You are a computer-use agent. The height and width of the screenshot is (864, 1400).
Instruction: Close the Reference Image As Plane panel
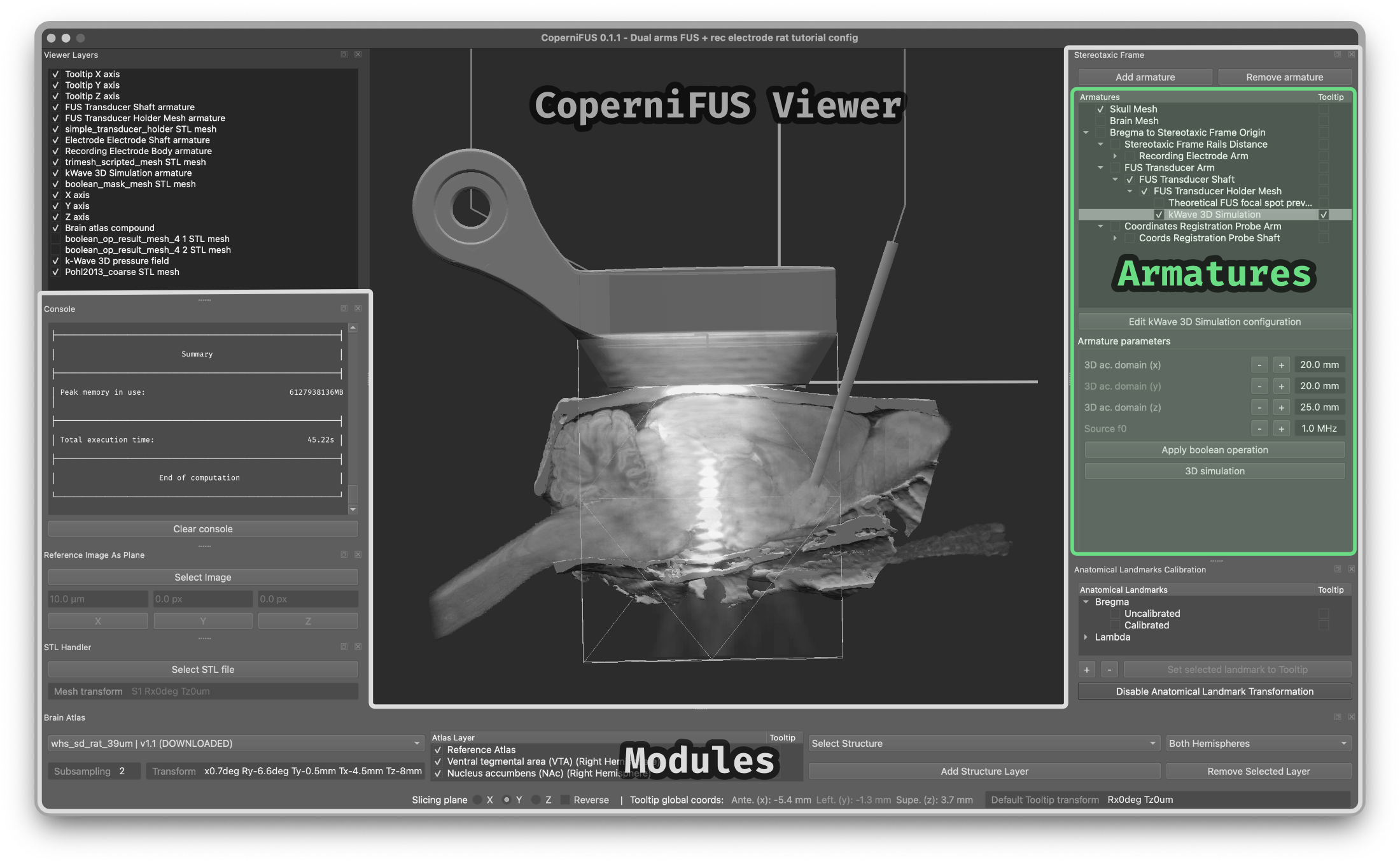358,555
